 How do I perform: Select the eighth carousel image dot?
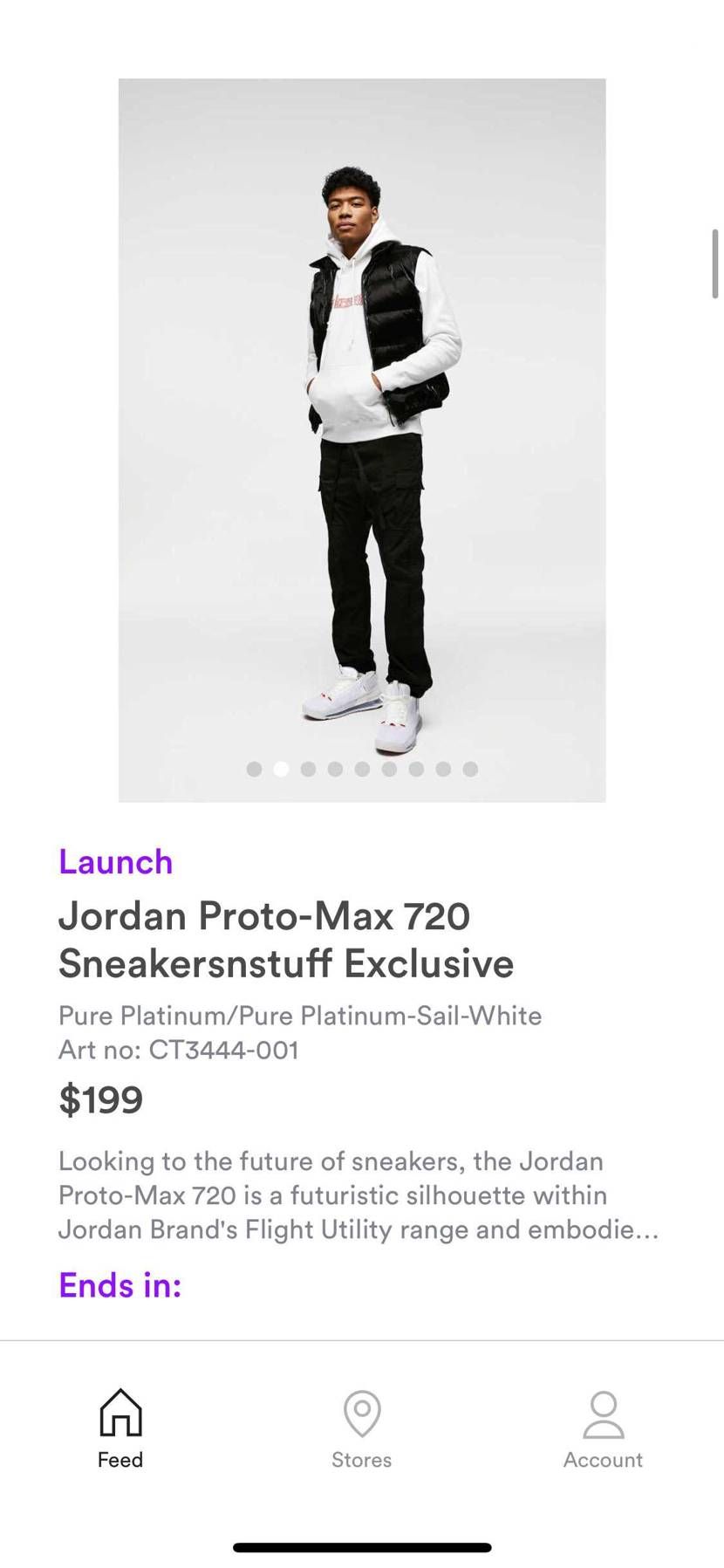[443, 769]
